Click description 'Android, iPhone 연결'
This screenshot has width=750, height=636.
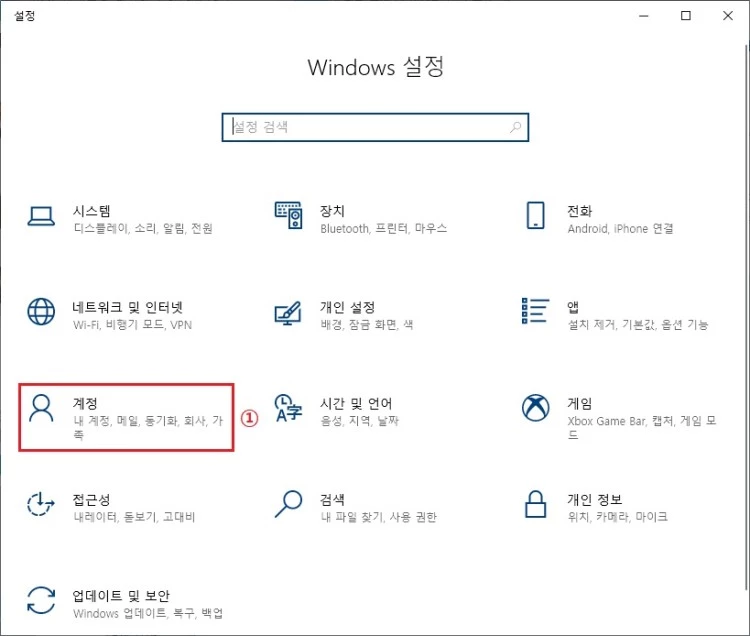(620, 229)
